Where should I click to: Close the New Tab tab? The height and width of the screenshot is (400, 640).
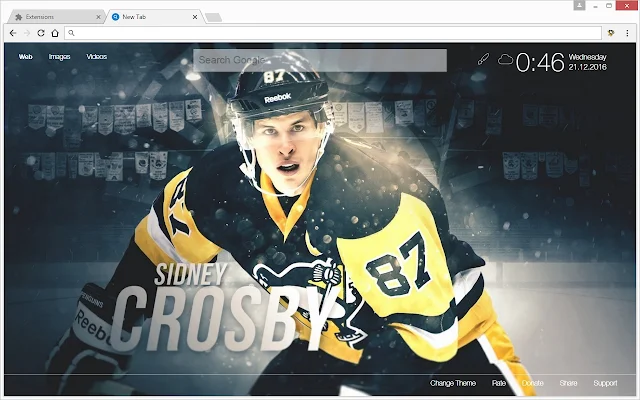tap(195, 17)
